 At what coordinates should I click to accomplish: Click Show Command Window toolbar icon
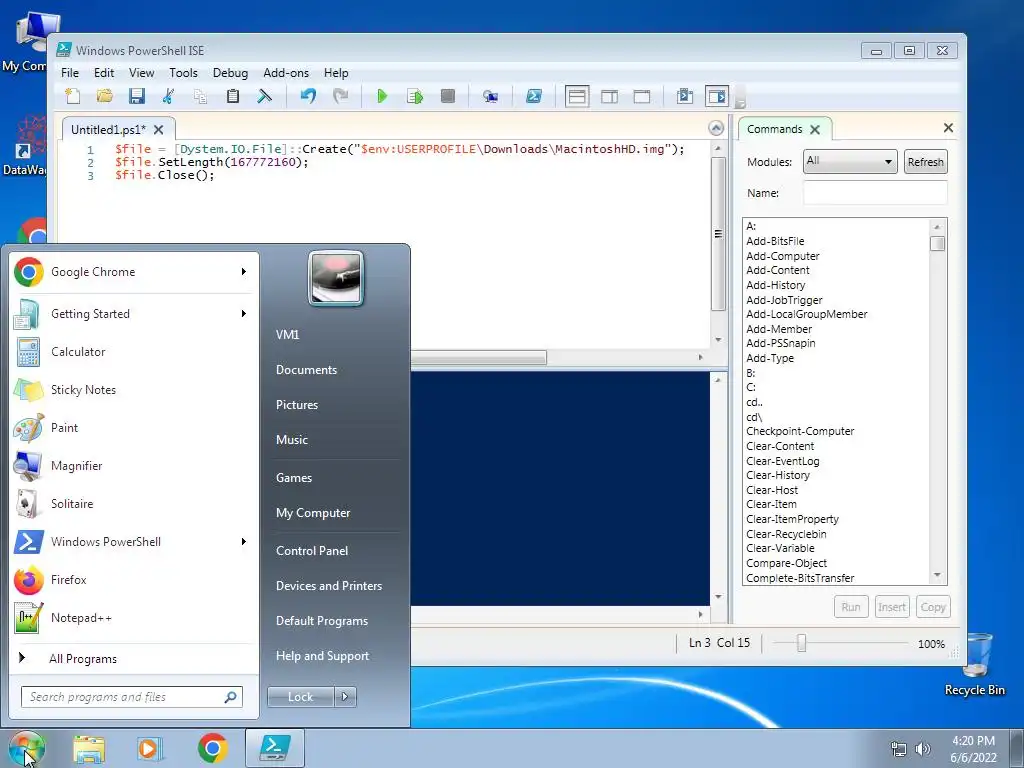click(x=684, y=97)
